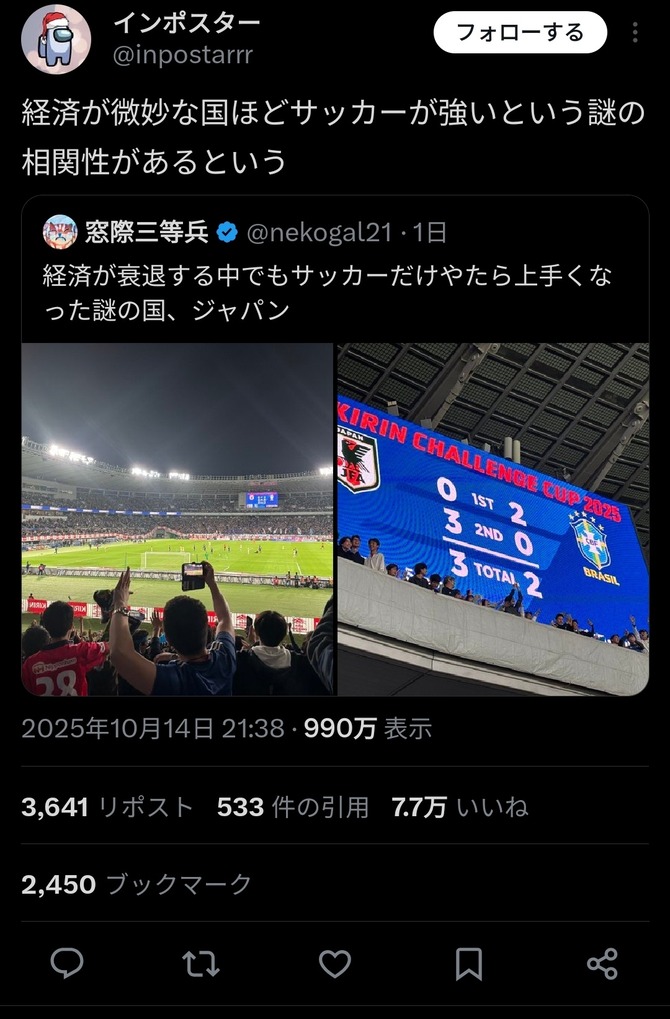Viewport: 670px width, 1019px height.
Task: Tap the reply speech bubble icon
Action: (67, 963)
